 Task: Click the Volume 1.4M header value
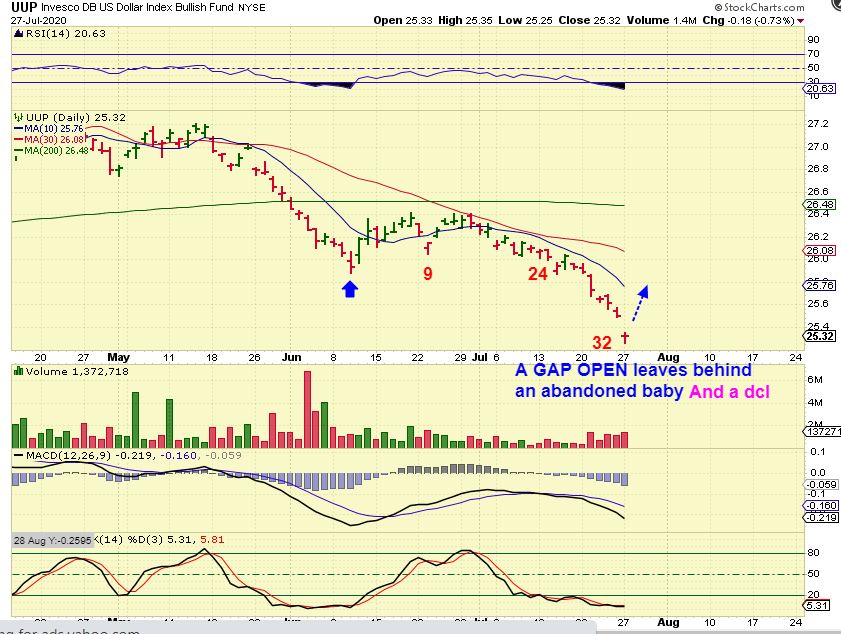[661, 20]
